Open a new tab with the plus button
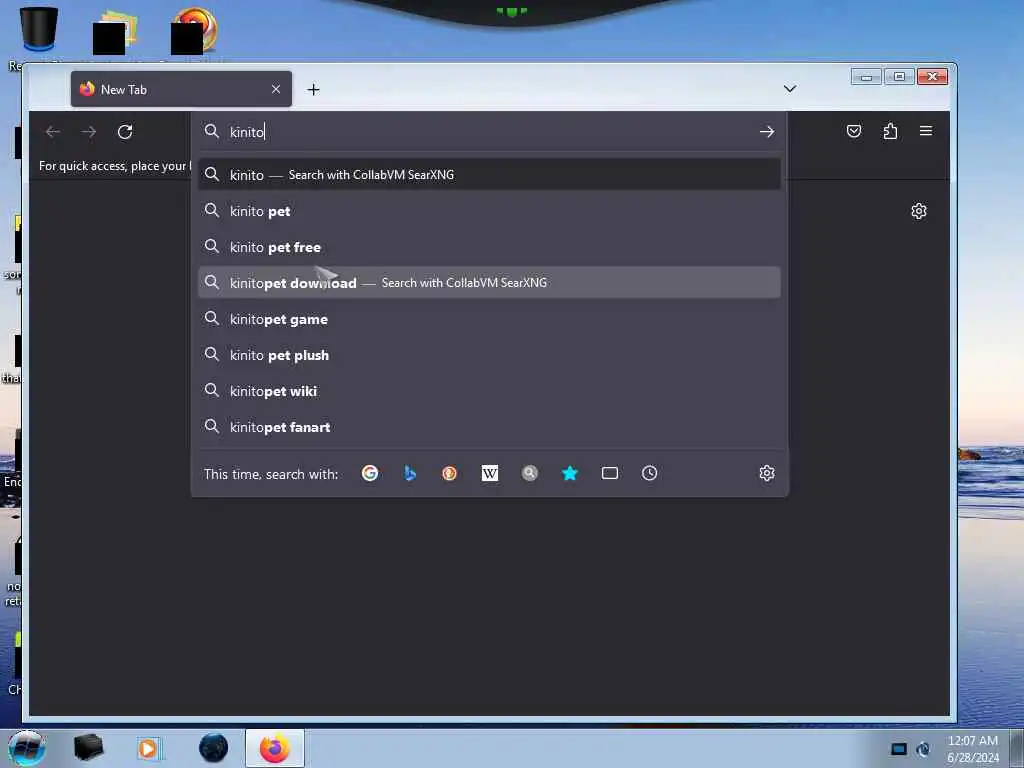 313,89
